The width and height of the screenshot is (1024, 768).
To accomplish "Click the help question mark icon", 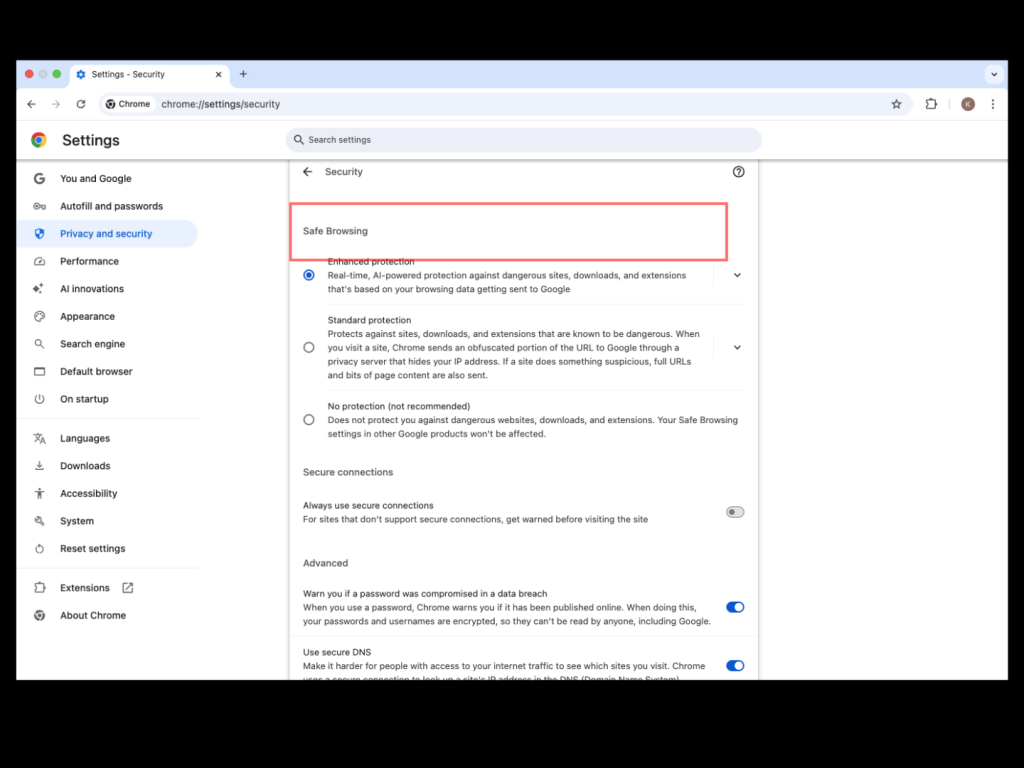I will 738,172.
